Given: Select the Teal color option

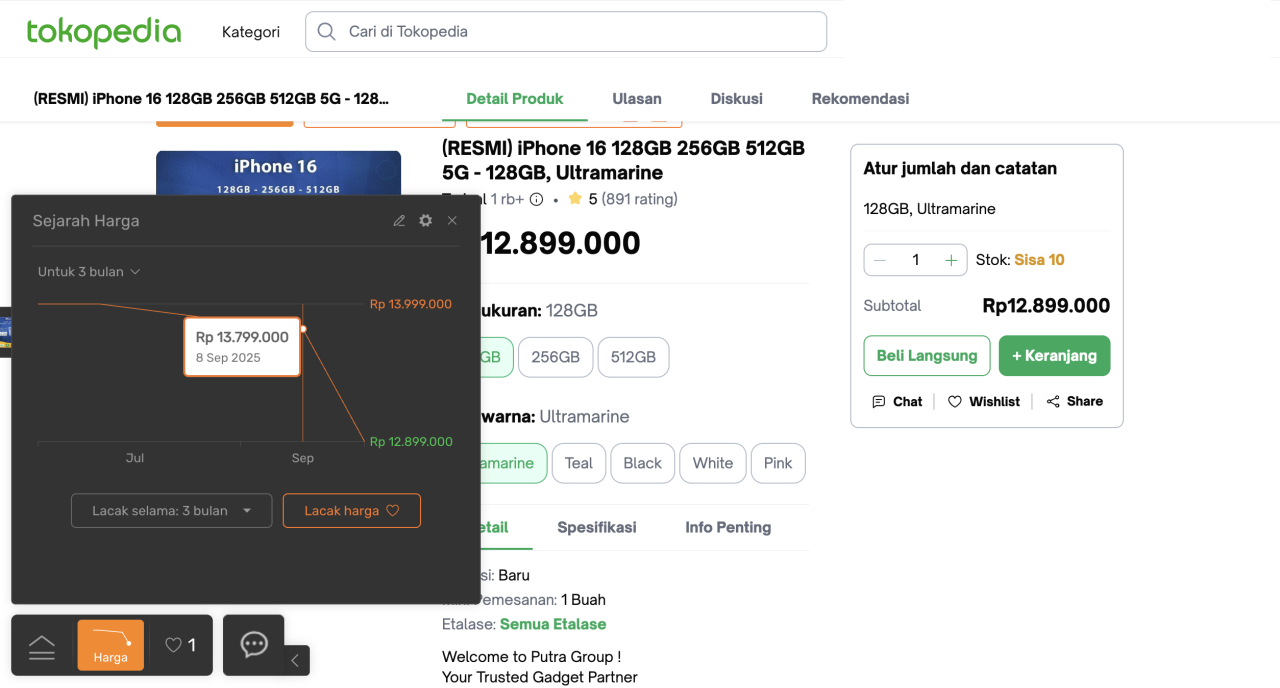Looking at the screenshot, I should coord(579,463).
